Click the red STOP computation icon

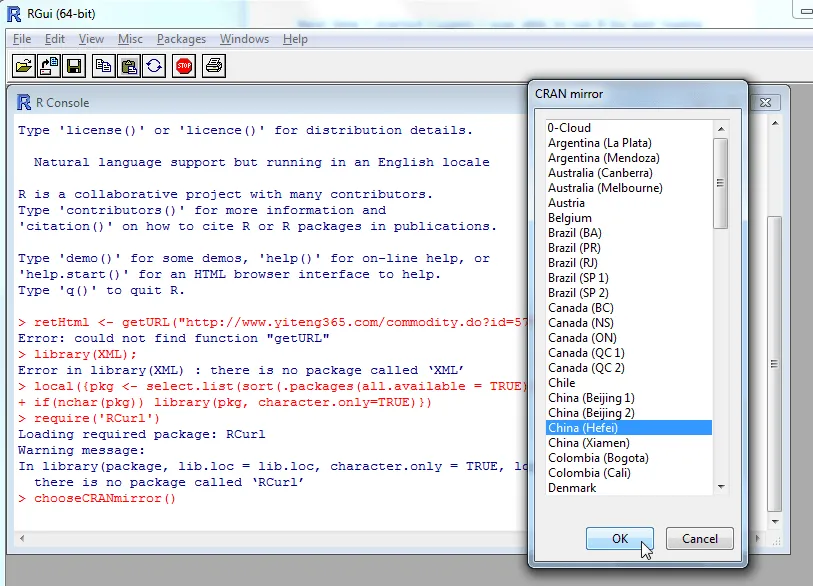click(x=184, y=66)
